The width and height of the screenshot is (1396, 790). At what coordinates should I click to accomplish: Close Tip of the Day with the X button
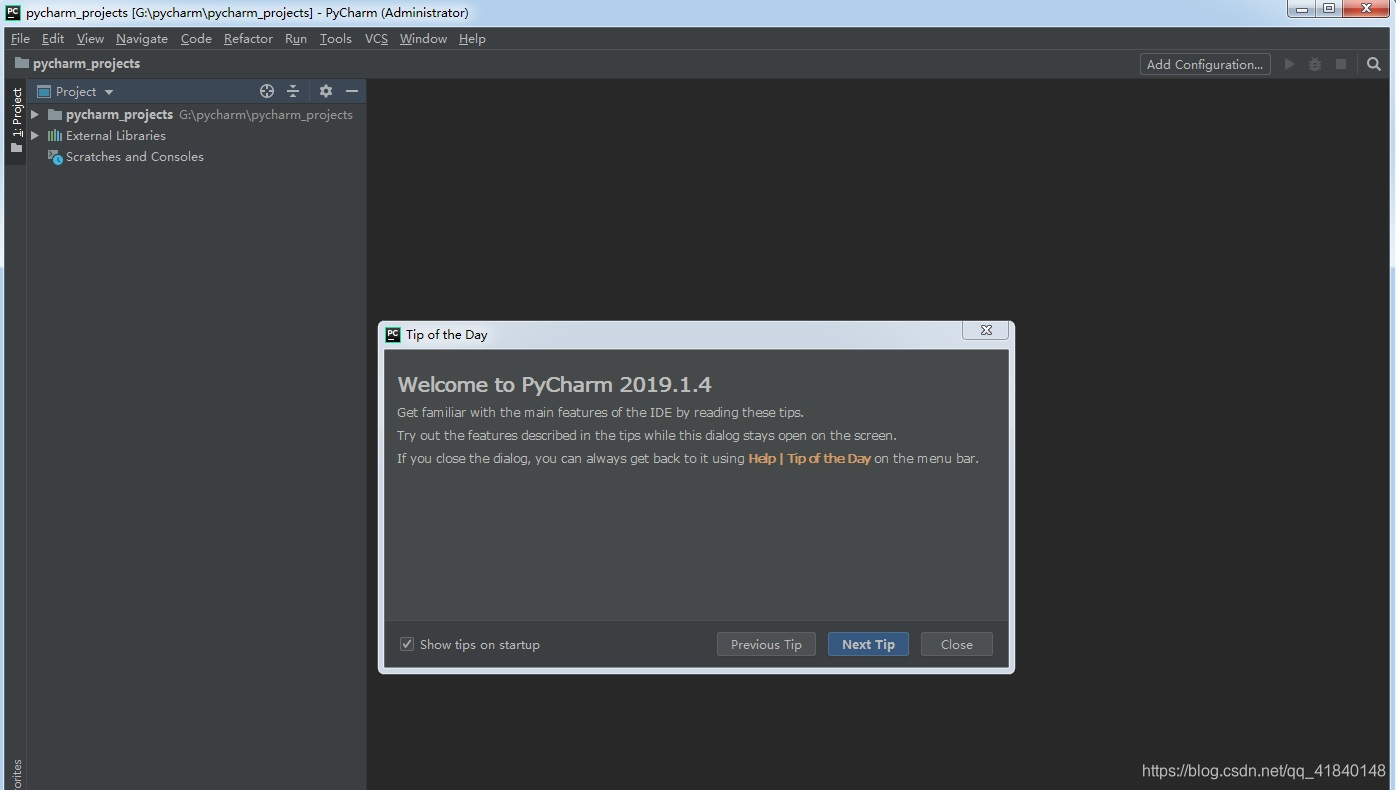986,330
